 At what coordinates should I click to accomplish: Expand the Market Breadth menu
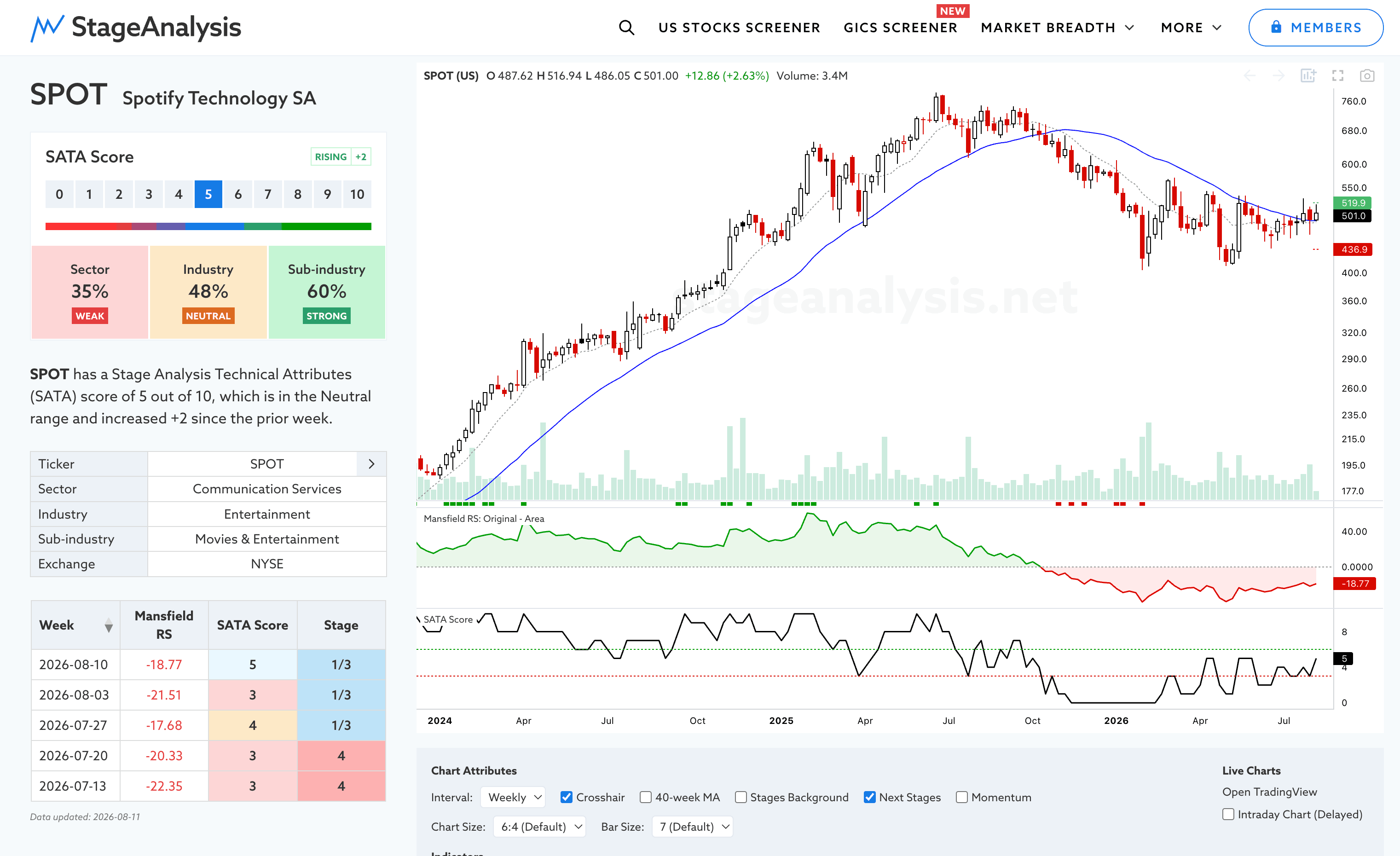tap(1058, 27)
